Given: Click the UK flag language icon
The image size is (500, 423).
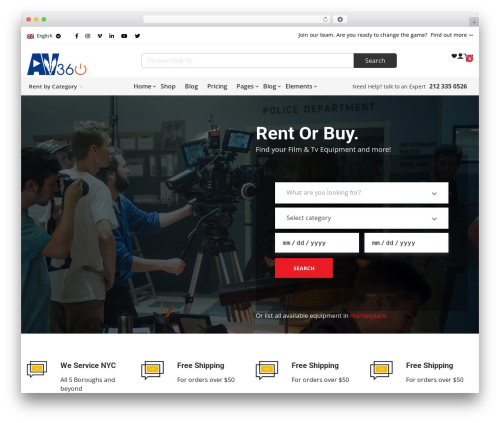Looking at the screenshot, I should click(30, 36).
